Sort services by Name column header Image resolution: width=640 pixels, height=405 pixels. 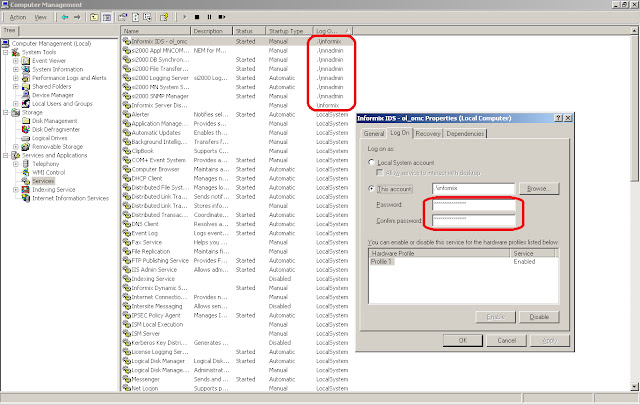pos(156,31)
